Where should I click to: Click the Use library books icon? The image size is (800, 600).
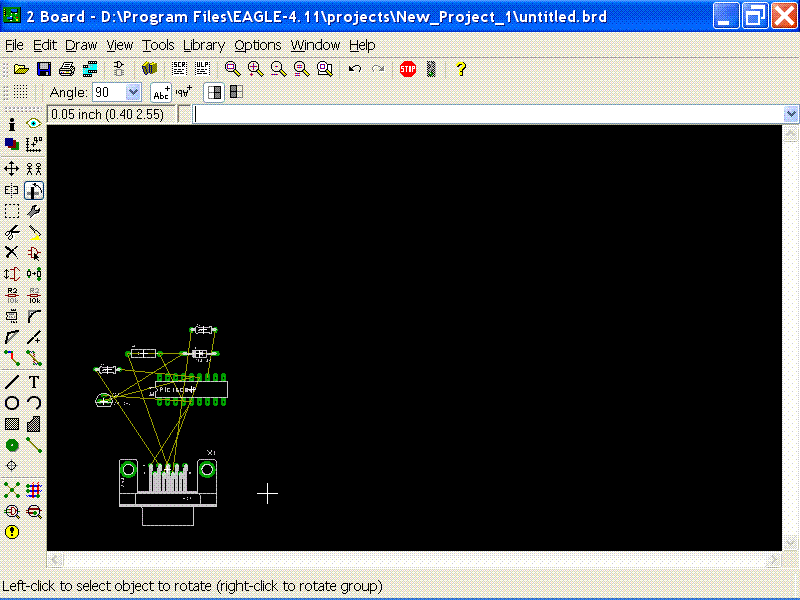click(149, 68)
